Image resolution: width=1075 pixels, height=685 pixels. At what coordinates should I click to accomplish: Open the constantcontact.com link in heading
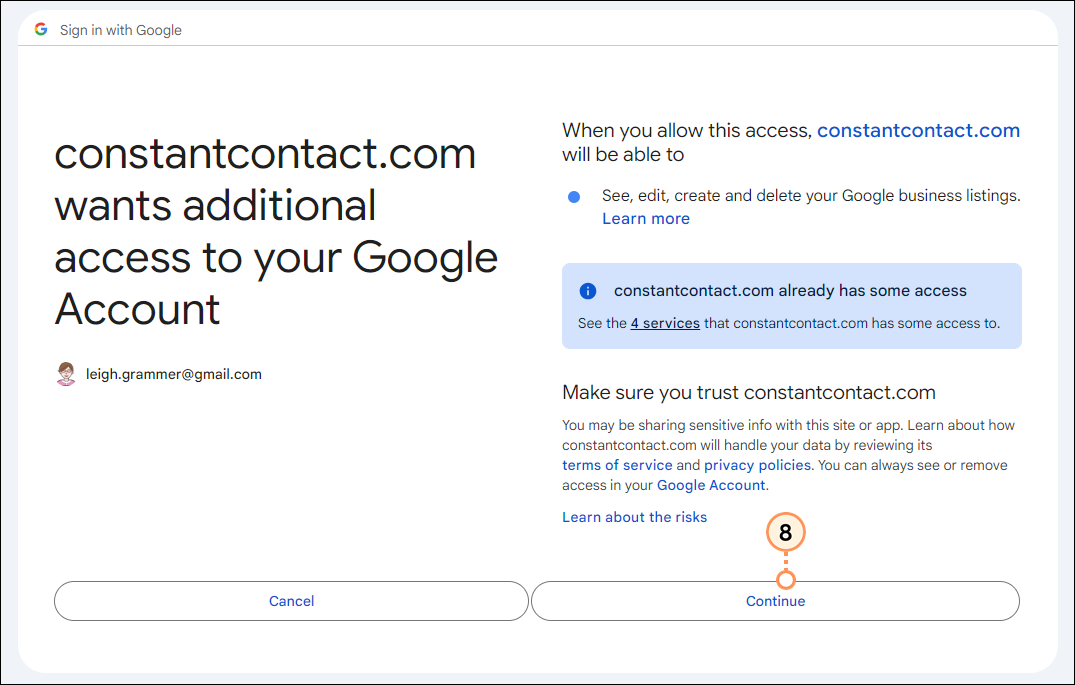(918, 130)
